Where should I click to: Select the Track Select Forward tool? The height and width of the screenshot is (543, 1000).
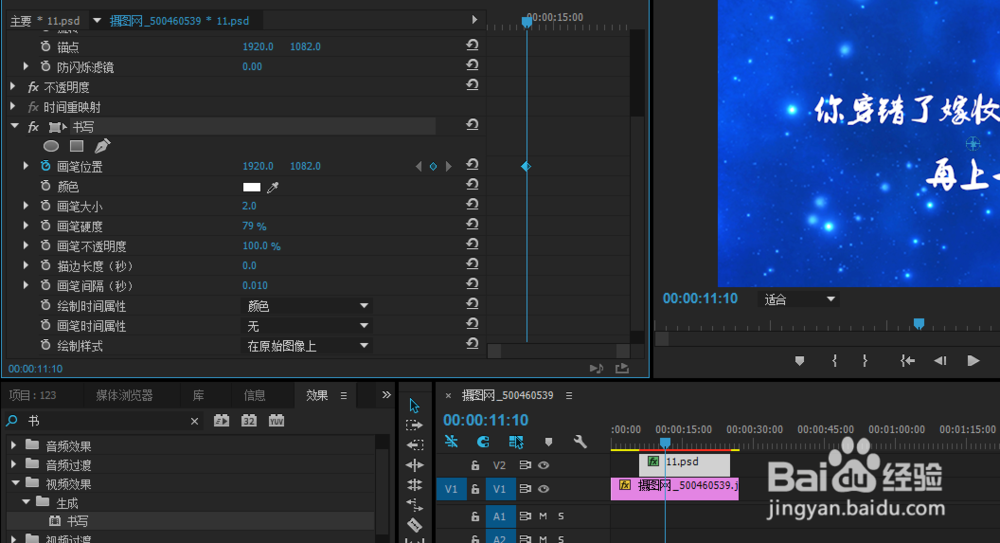click(415, 425)
